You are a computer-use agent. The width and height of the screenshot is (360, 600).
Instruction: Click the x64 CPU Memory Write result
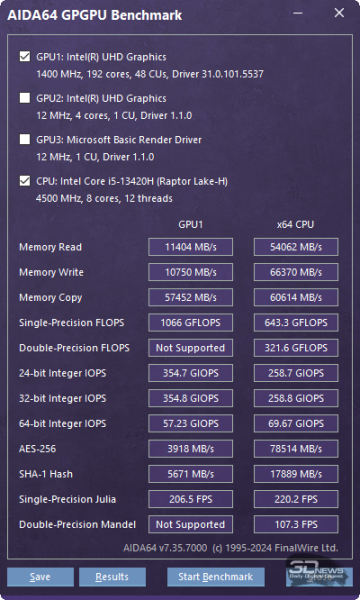(296, 272)
